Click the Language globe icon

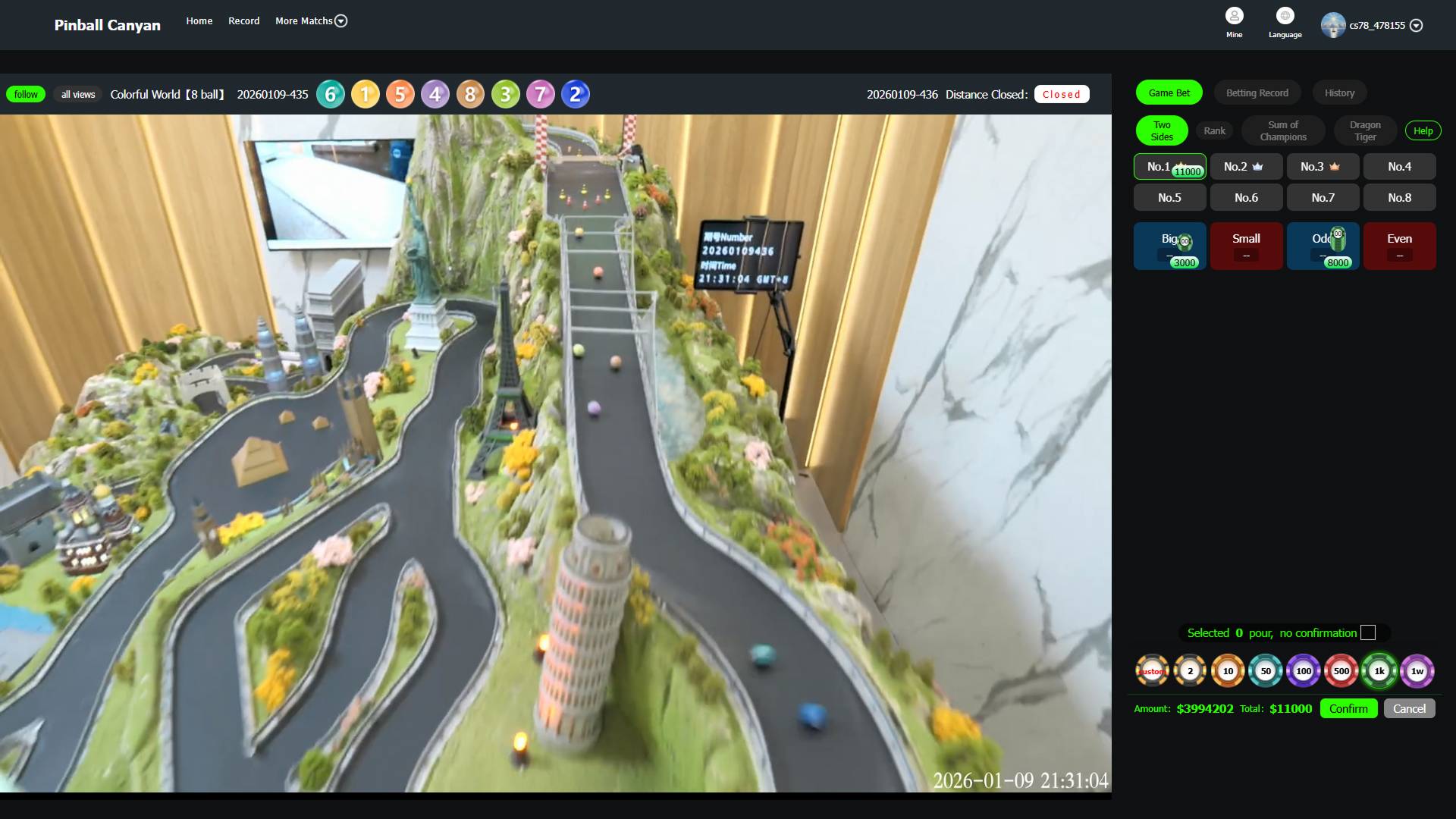click(1285, 17)
